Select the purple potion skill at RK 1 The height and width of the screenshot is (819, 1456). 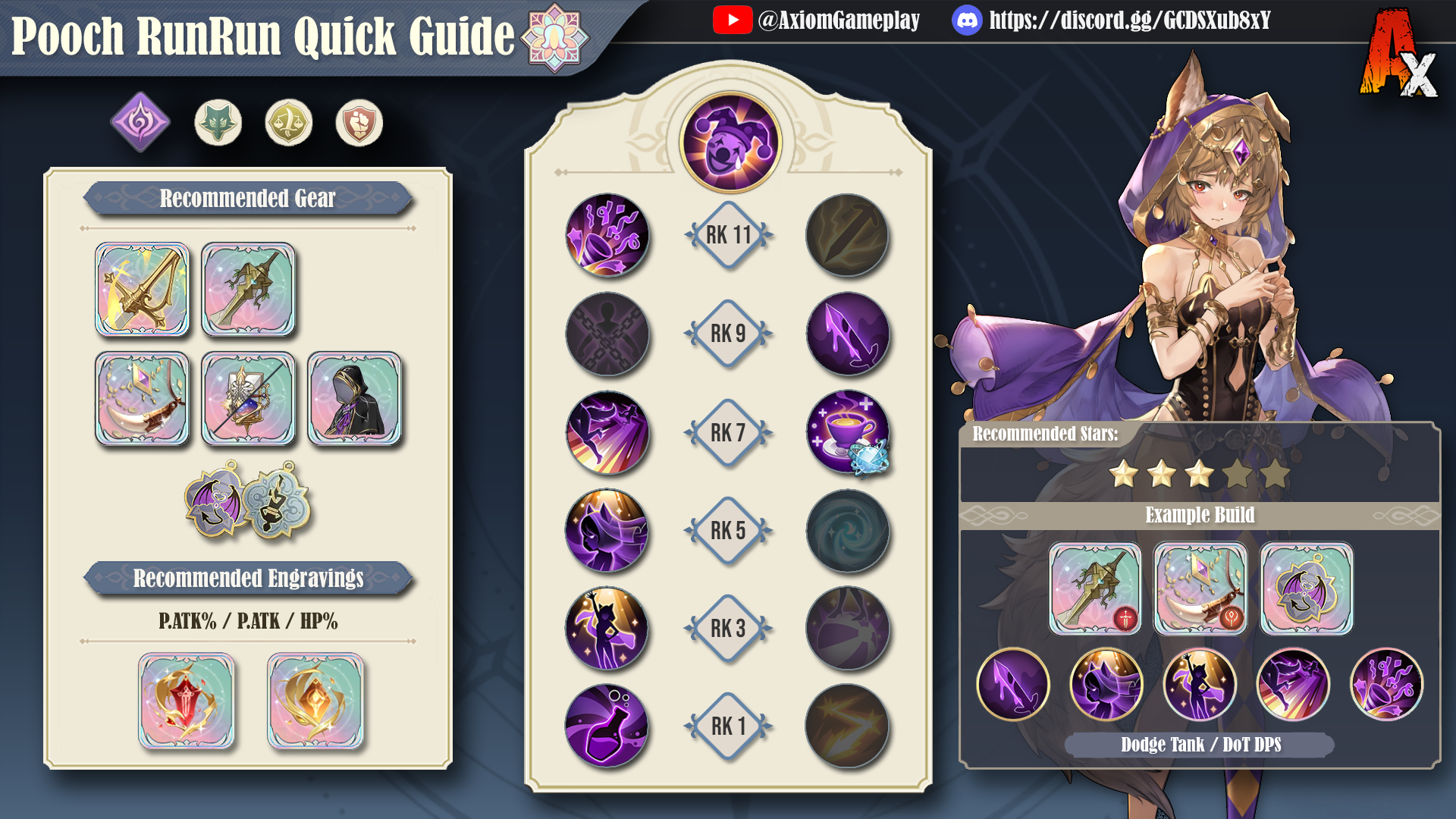pos(607,726)
